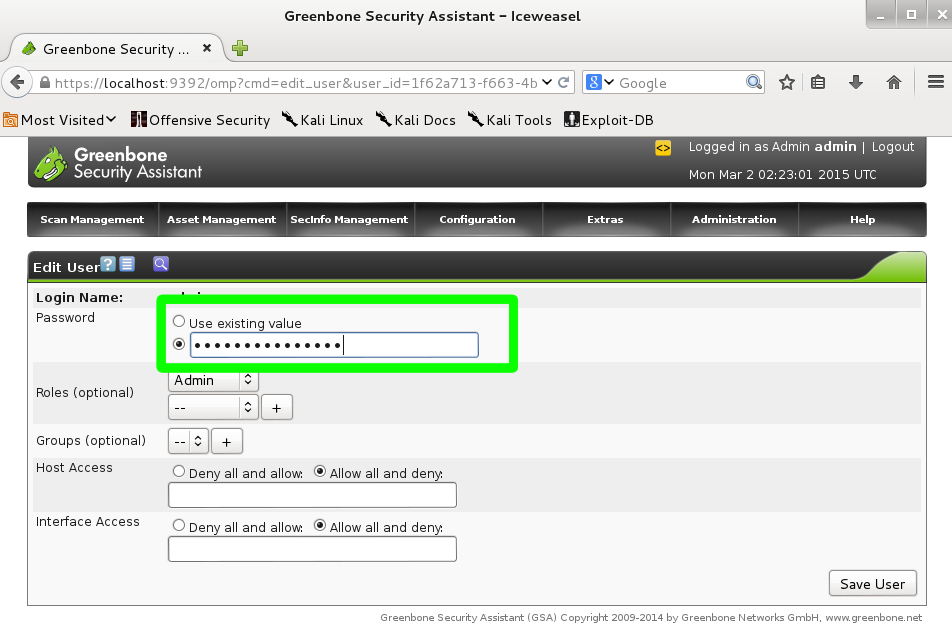Click the user details magnifier icon
Screen dimensions: 952x630
point(161,264)
